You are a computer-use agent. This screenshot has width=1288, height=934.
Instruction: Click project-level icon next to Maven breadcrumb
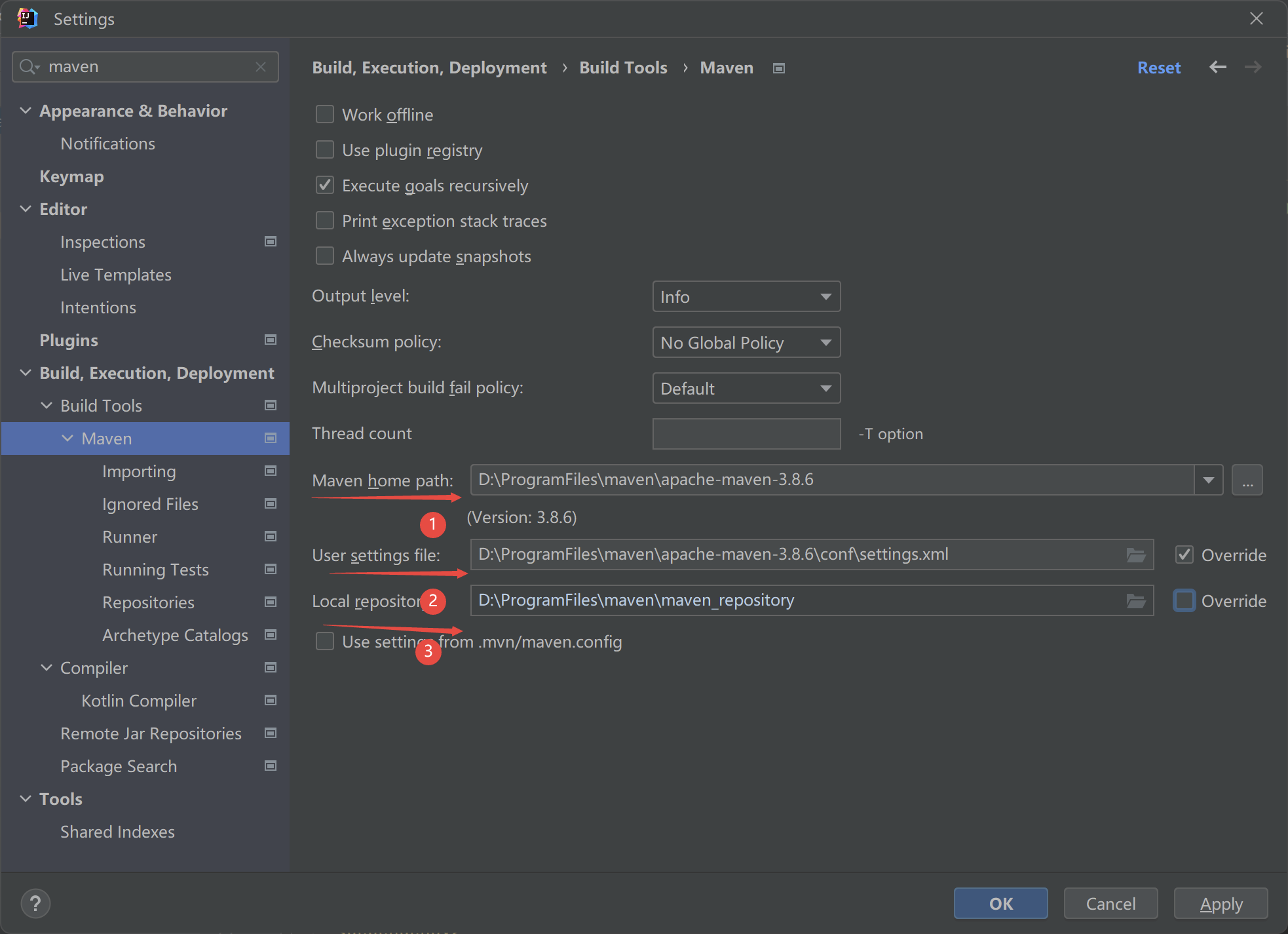click(779, 68)
